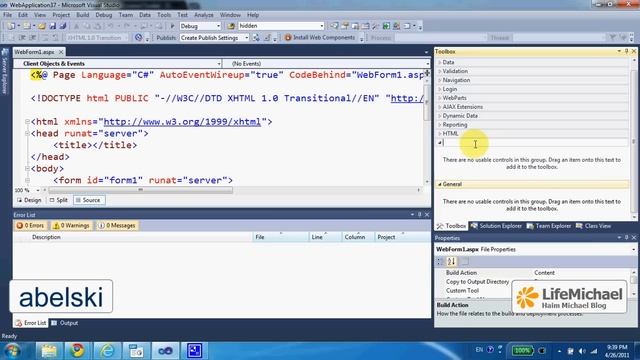The image size is (640, 360).
Task: Switch editor to Source view
Action: (88, 200)
